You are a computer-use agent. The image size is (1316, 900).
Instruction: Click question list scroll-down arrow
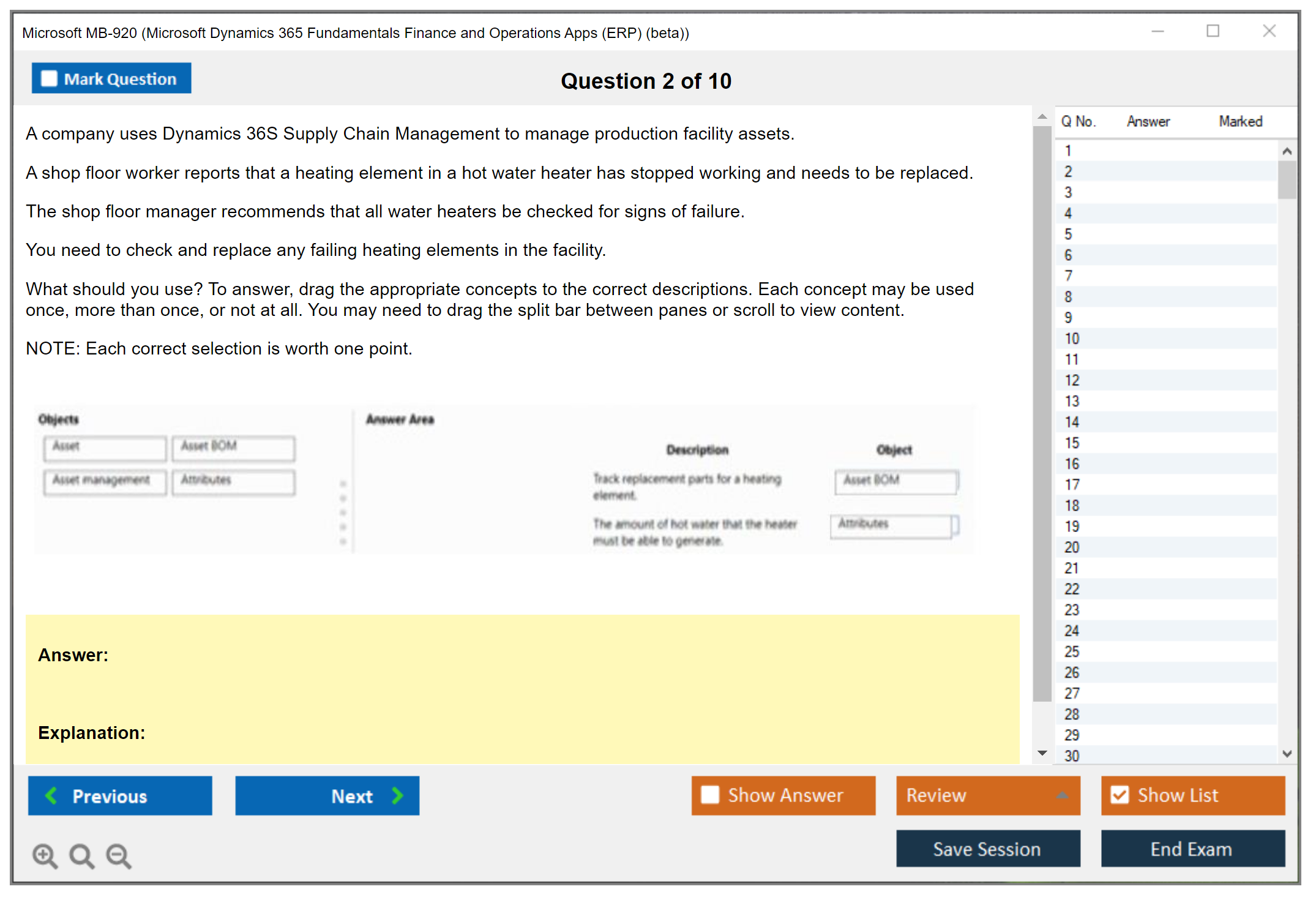click(x=1287, y=754)
